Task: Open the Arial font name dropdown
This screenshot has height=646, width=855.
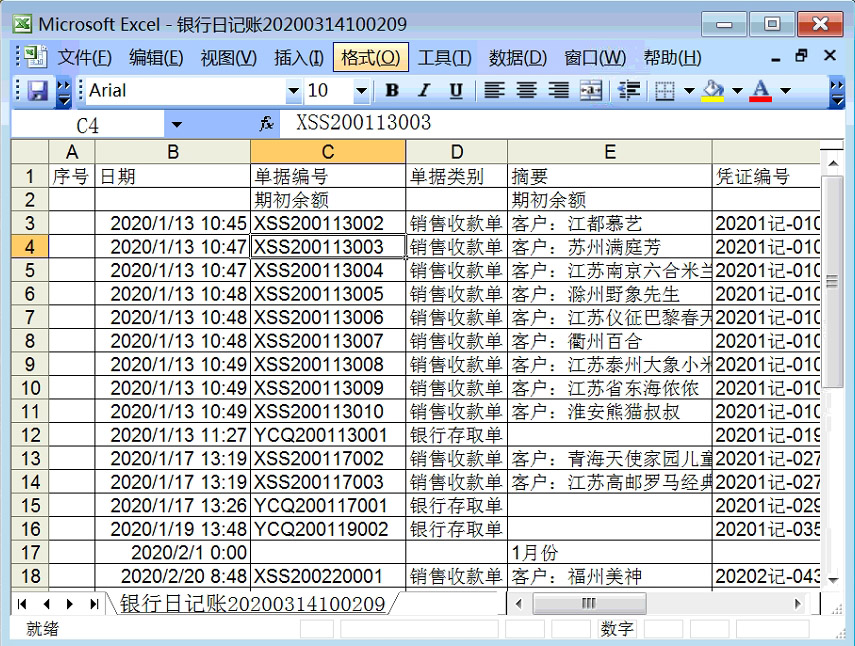Action: click(293, 91)
